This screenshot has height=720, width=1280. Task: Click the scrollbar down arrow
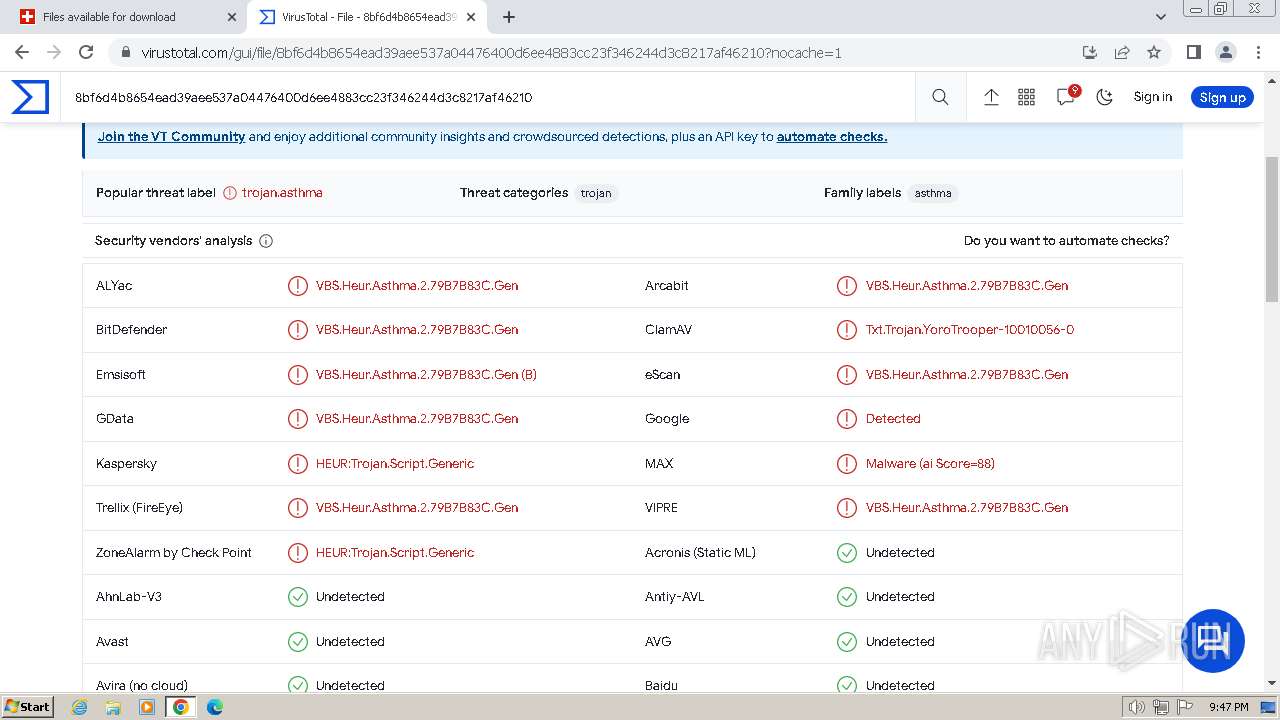[x=1272, y=683]
